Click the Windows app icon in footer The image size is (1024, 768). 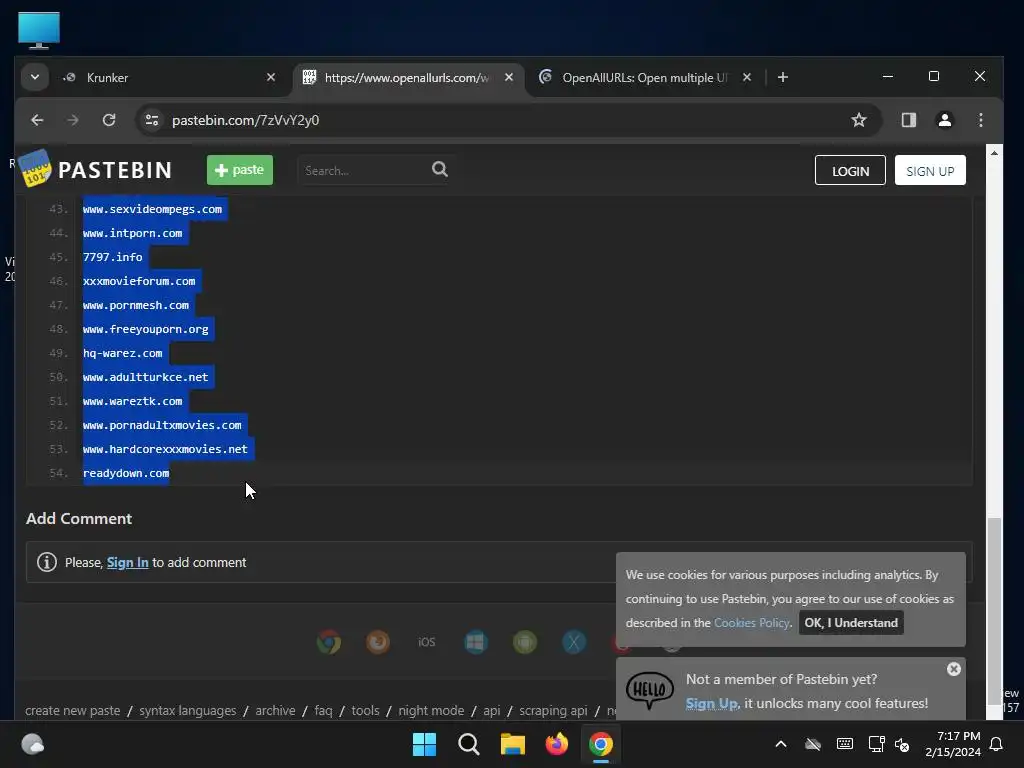tap(475, 642)
